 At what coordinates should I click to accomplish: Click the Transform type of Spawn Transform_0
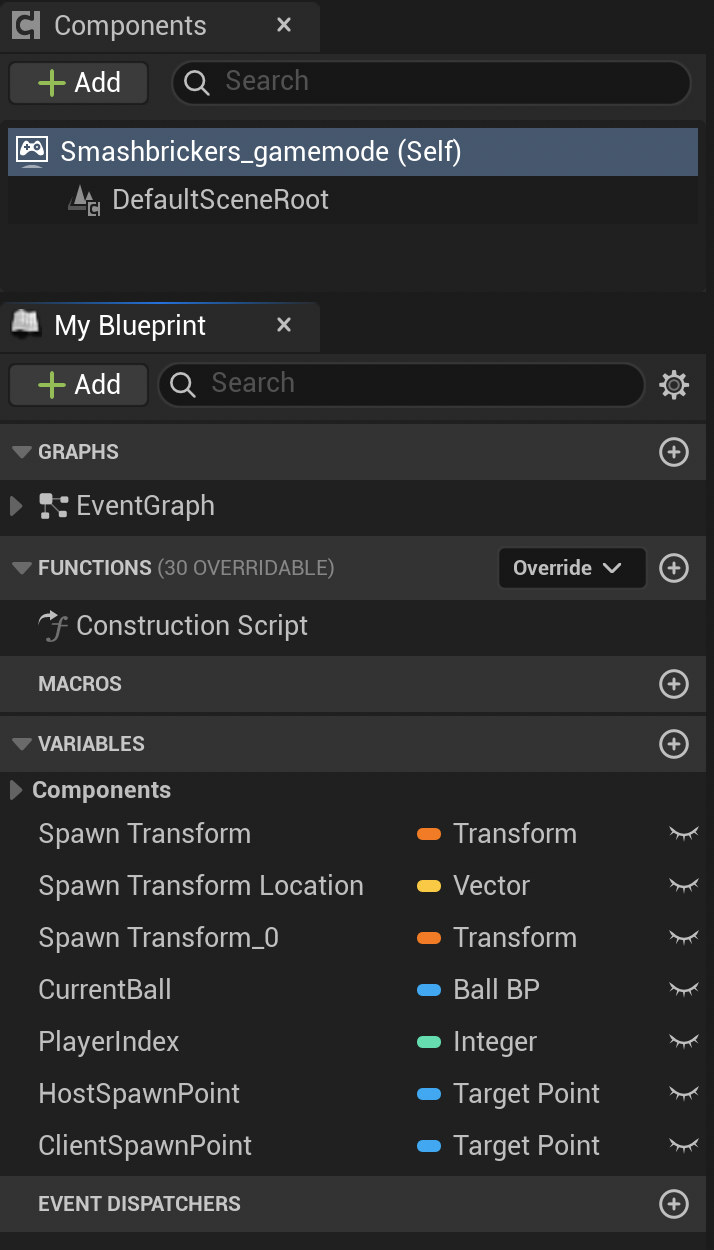(x=515, y=938)
